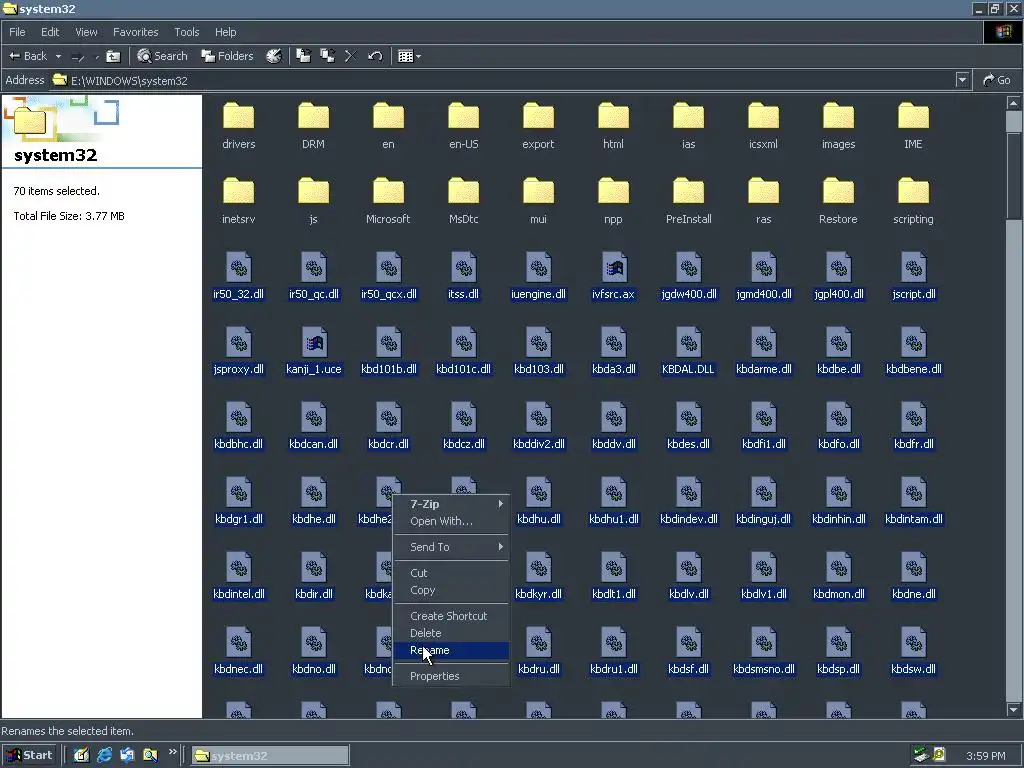Choose Delete from the context menu
Image resolution: width=1024 pixels, height=768 pixels.
coord(451,633)
